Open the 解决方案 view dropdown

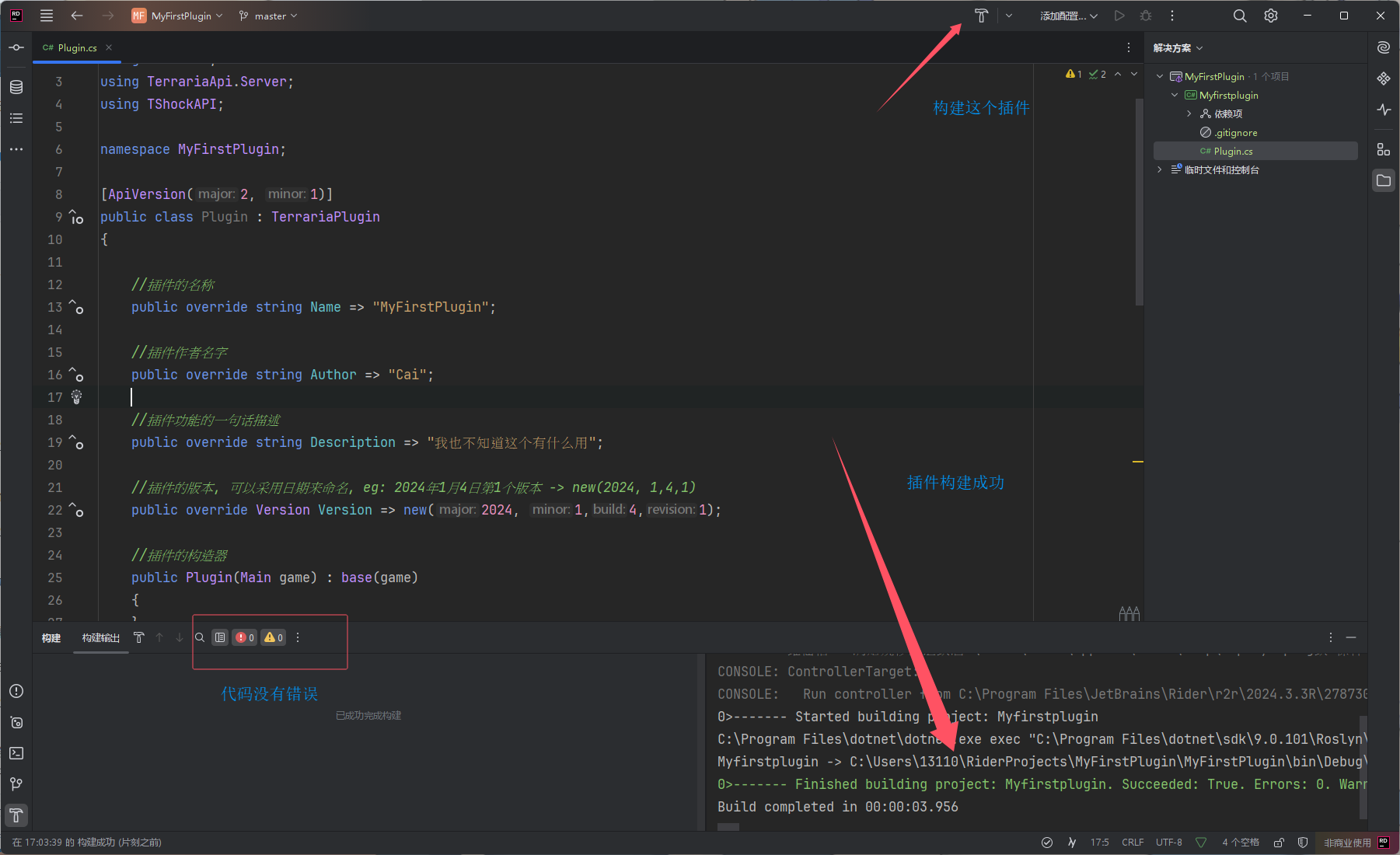click(x=1178, y=48)
